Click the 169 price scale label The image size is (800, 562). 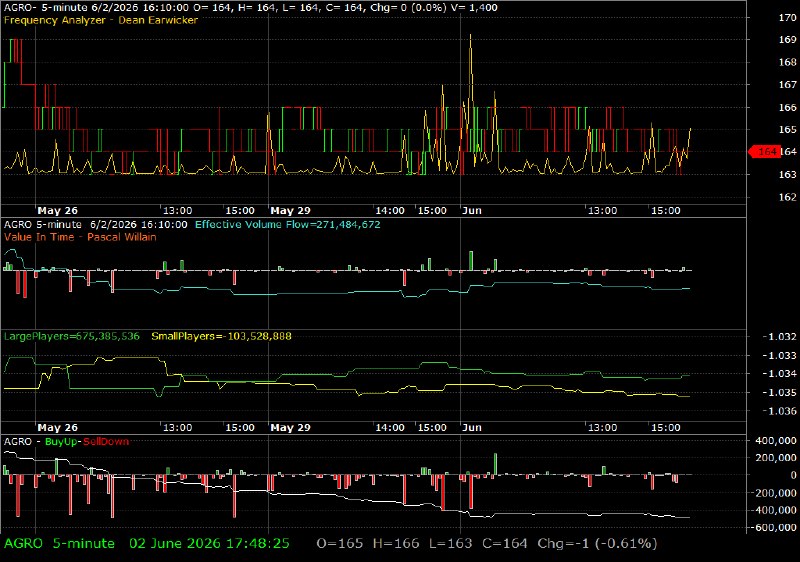[788, 39]
